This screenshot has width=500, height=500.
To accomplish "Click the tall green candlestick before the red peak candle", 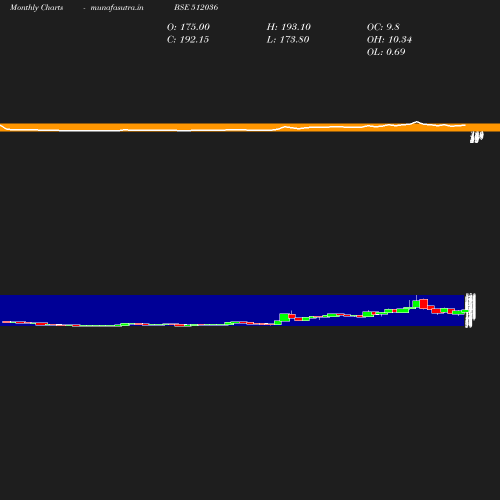I will tap(416, 304).
